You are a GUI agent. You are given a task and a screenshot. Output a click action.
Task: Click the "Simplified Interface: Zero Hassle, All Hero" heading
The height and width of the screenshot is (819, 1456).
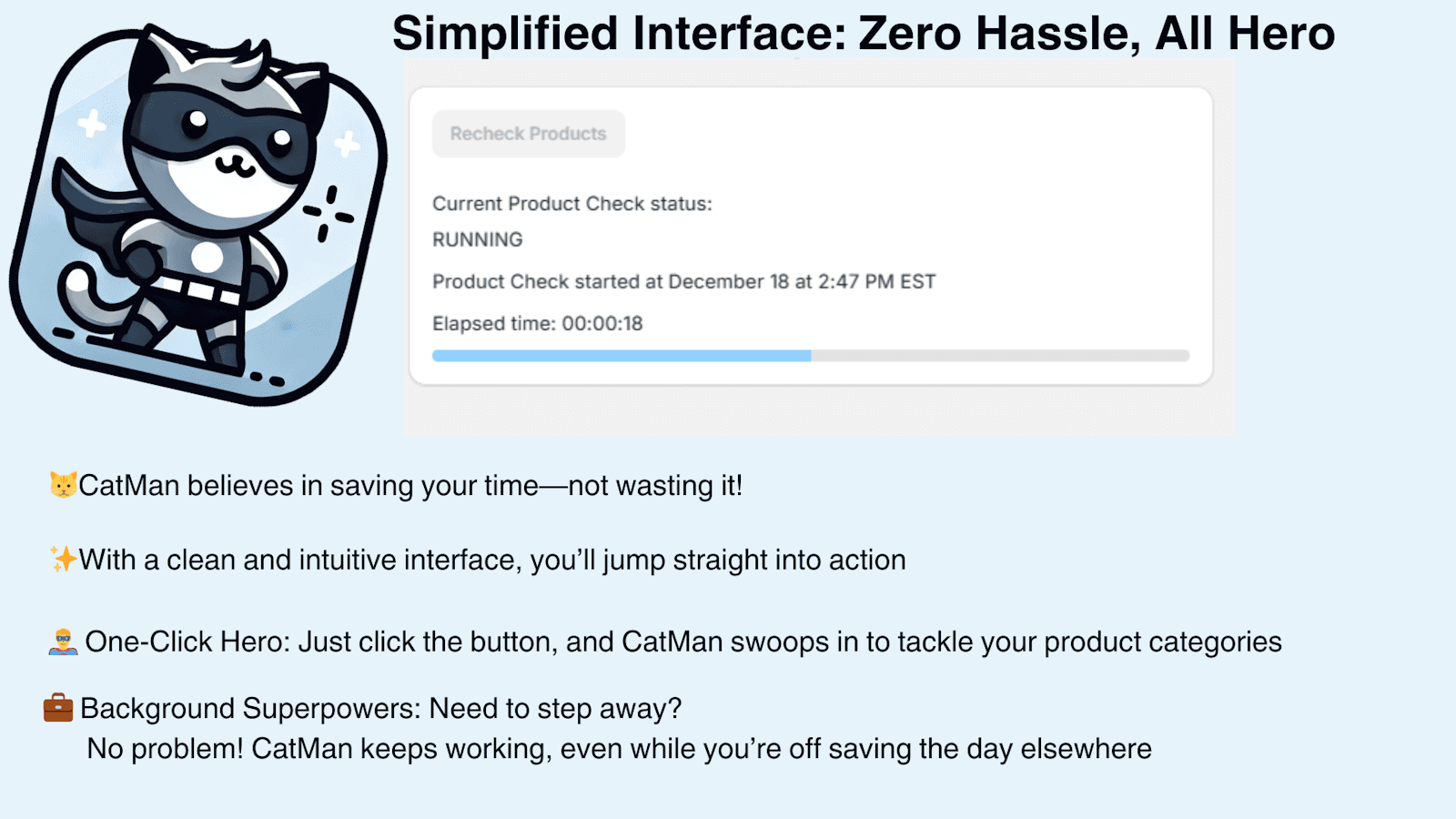click(863, 34)
